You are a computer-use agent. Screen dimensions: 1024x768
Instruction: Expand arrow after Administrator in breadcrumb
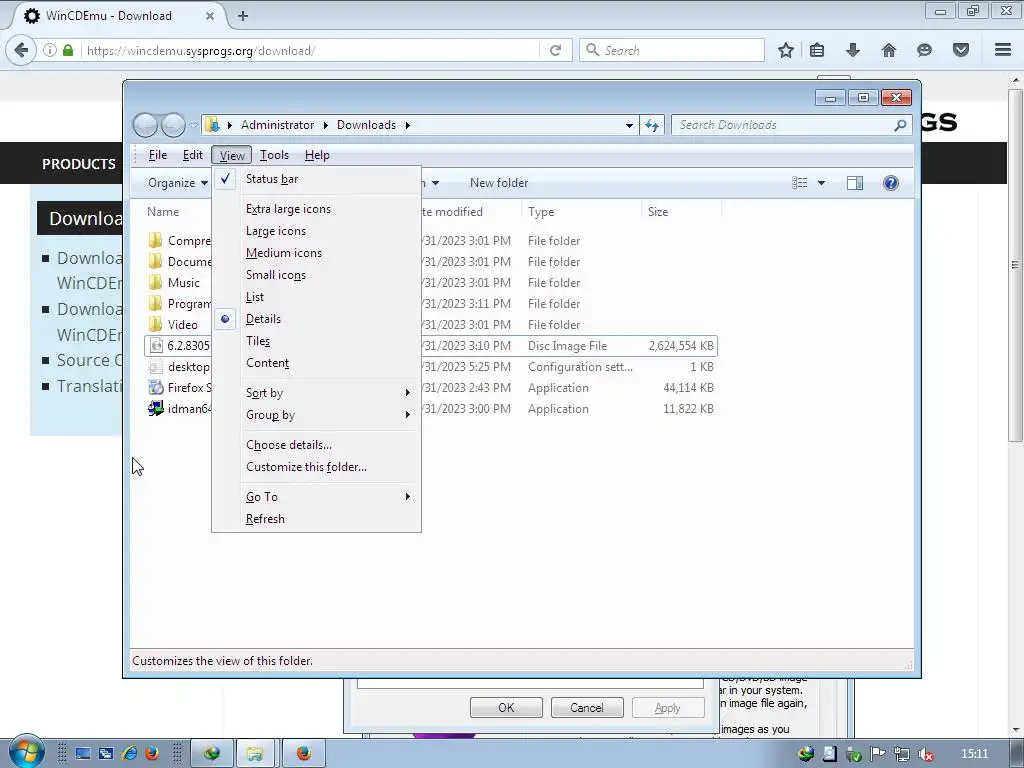(325, 125)
